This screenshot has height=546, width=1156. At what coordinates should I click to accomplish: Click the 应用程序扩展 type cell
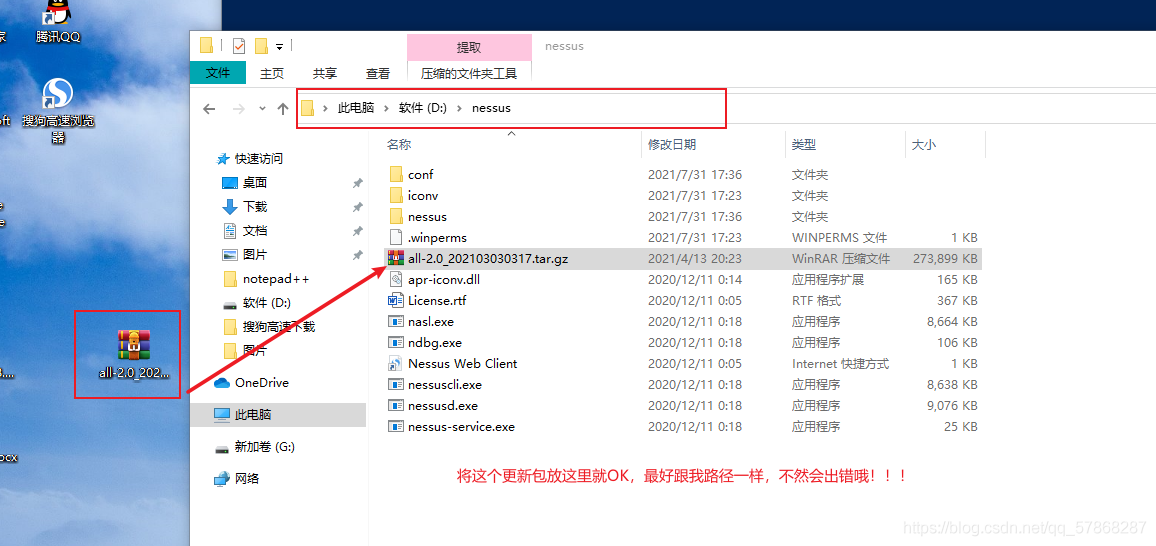(827, 280)
